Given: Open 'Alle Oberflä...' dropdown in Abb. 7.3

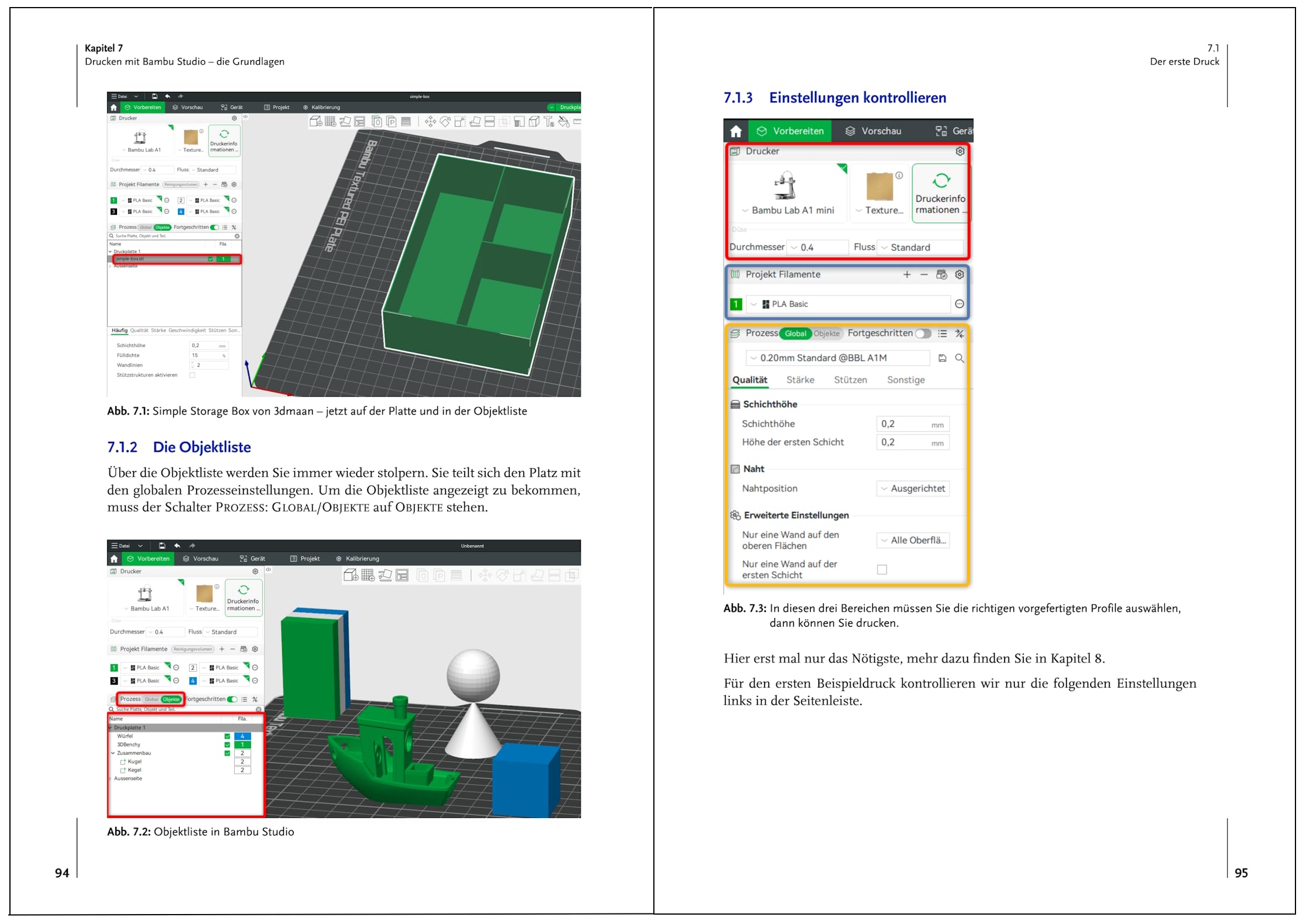Looking at the screenshot, I should coord(913,540).
